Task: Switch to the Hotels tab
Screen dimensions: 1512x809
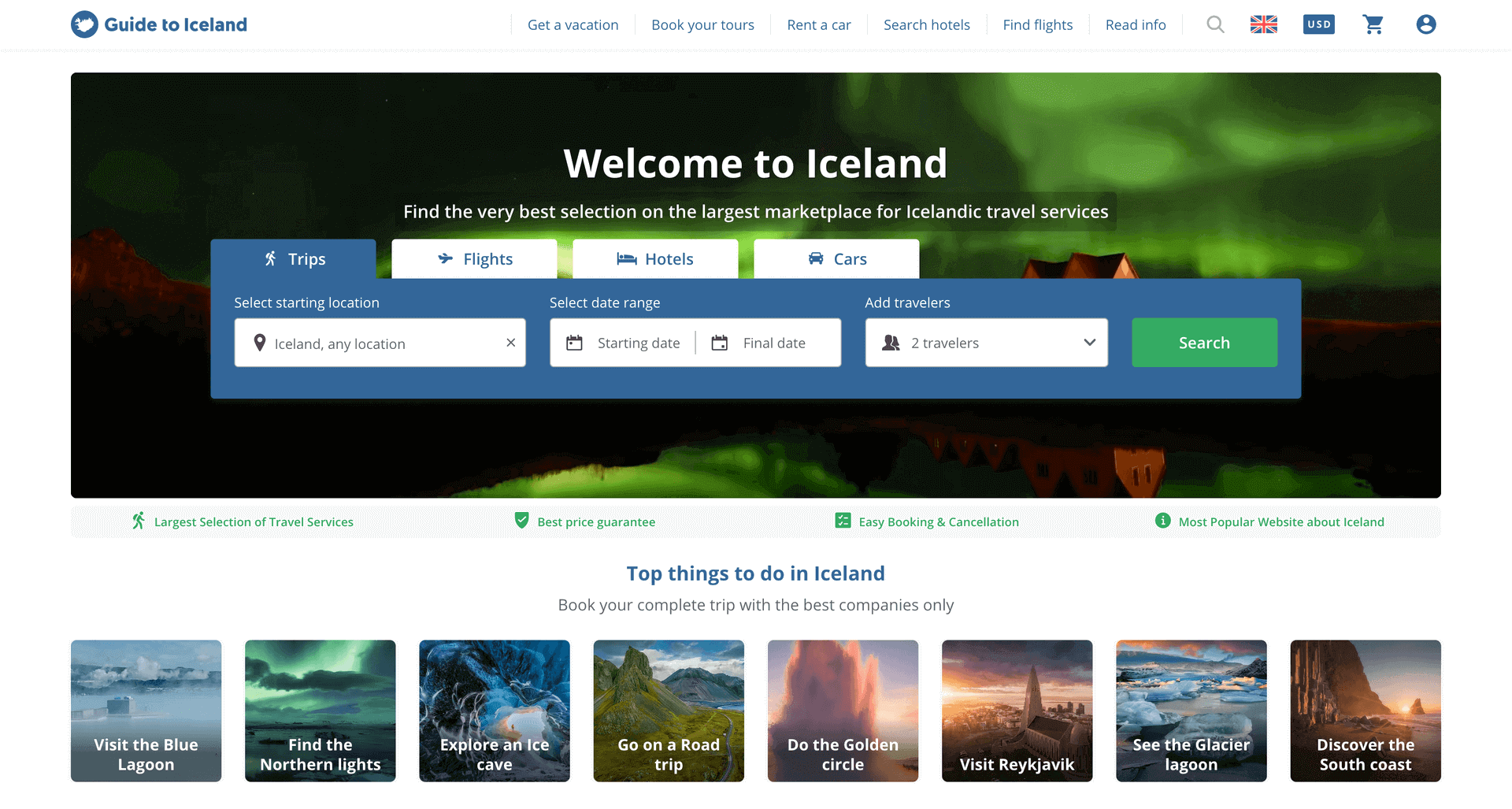Action: [655, 258]
